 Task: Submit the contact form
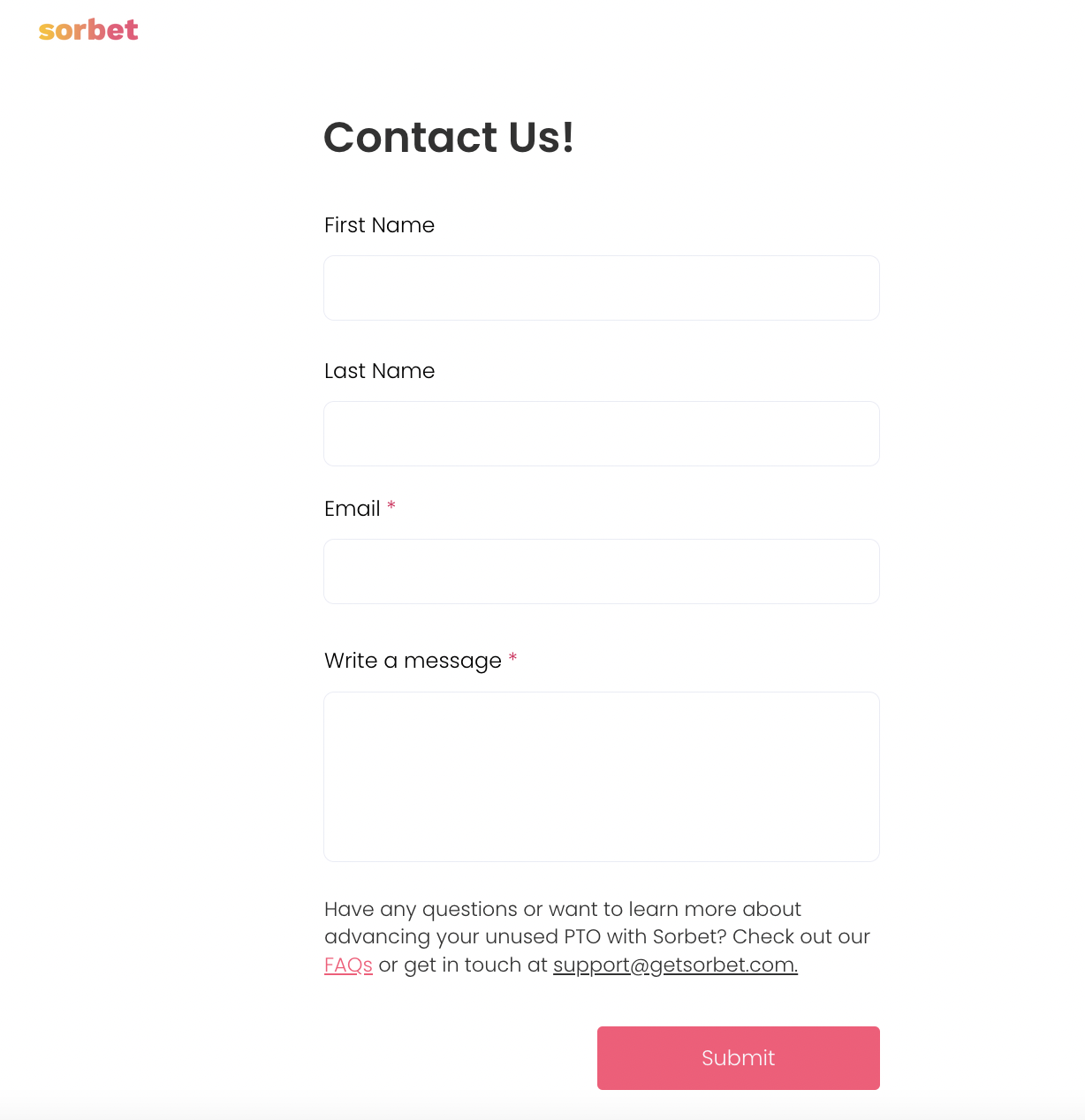(x=739, y=1058)
